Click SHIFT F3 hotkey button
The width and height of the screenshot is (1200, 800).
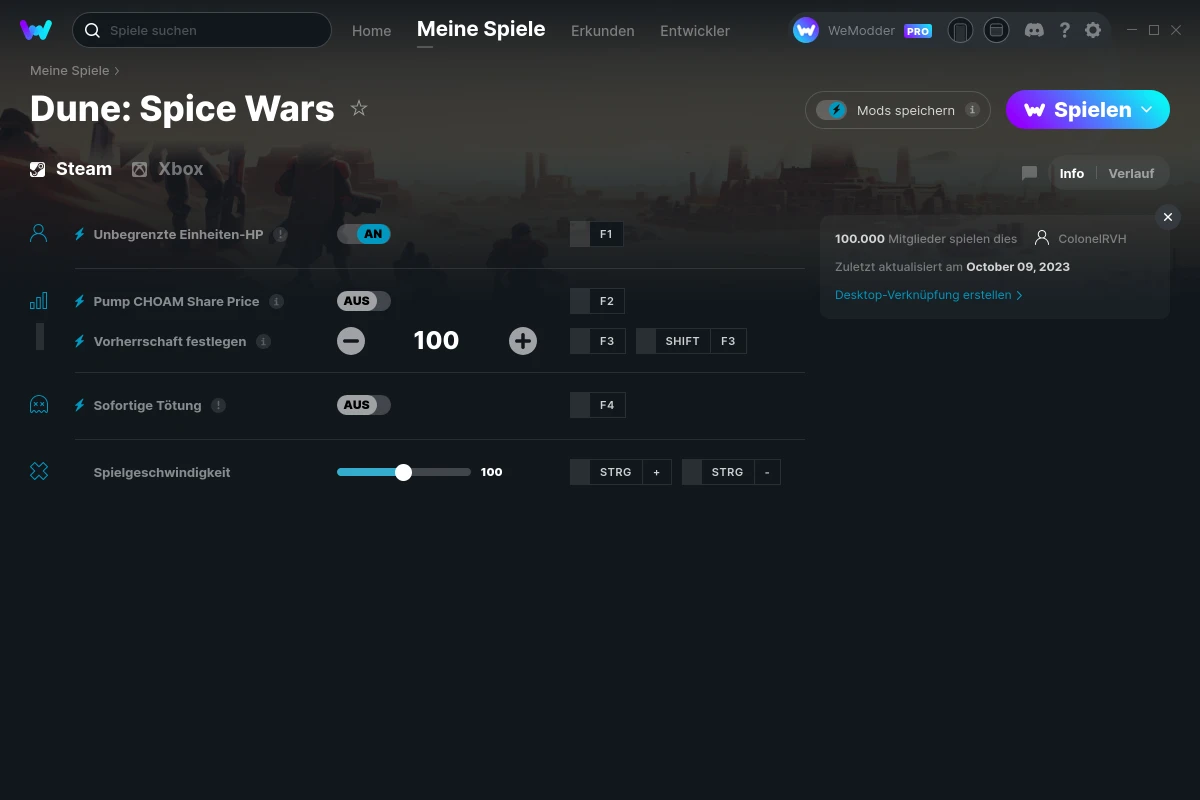coord(691,341)
